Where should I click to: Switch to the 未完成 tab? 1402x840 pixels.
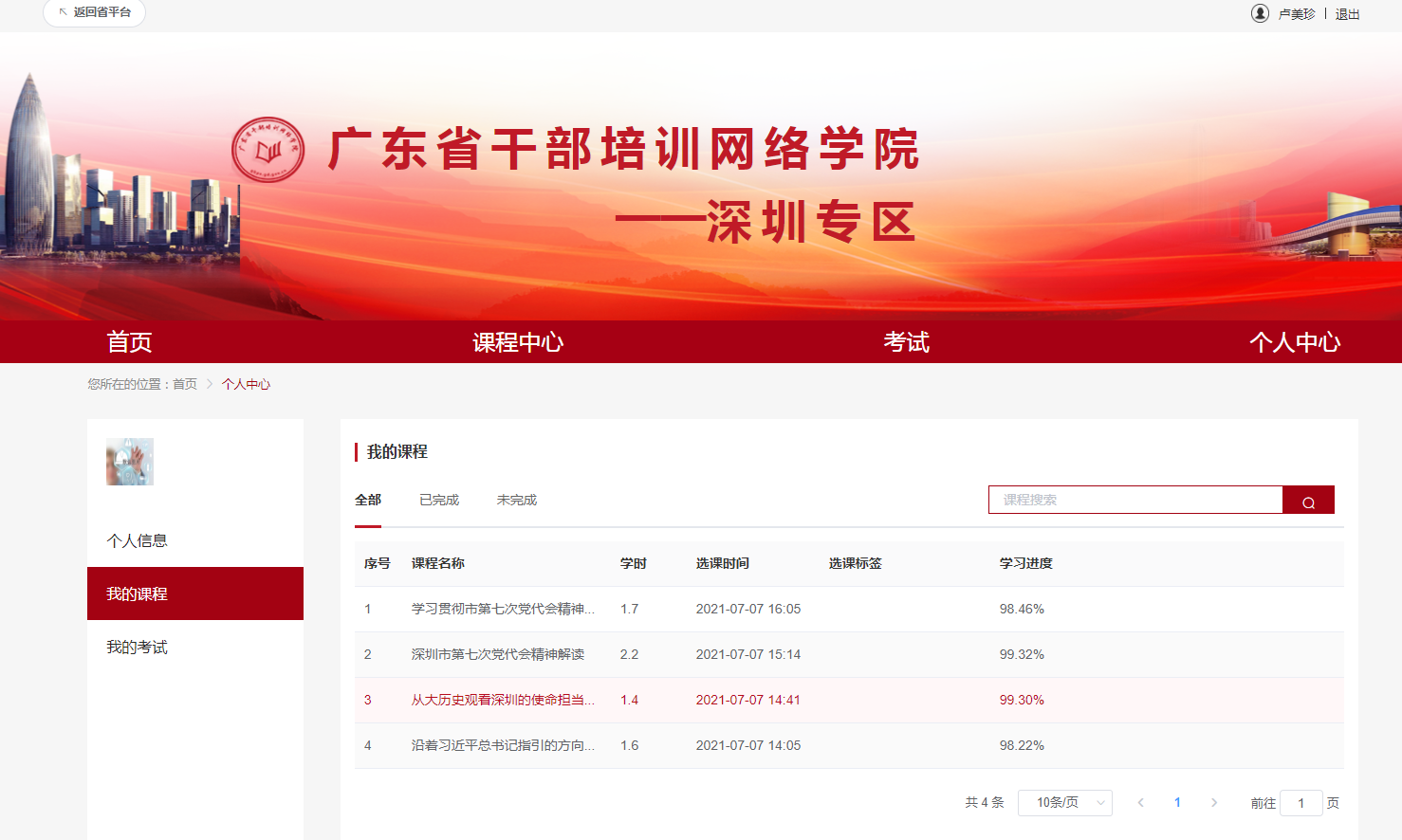point(517,500)
